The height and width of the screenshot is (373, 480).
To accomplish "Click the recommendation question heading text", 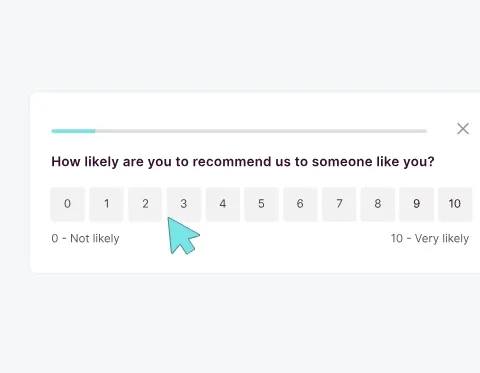I will tap(243, 162).
